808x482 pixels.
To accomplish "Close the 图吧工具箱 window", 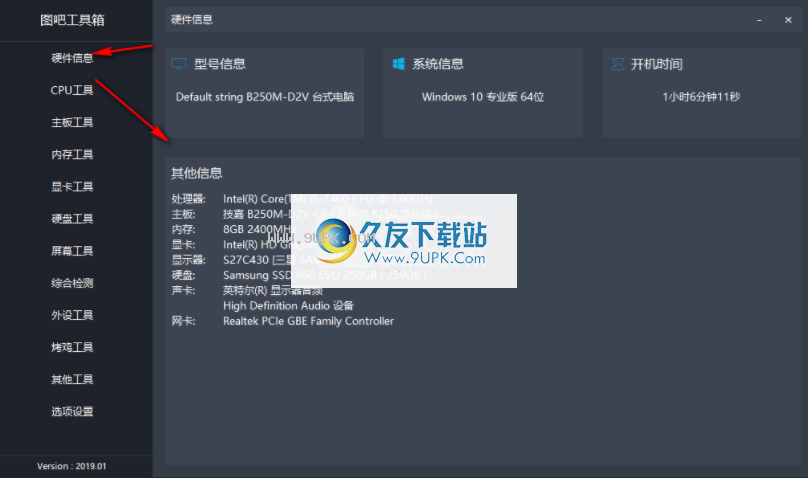I will pos(788,20).
